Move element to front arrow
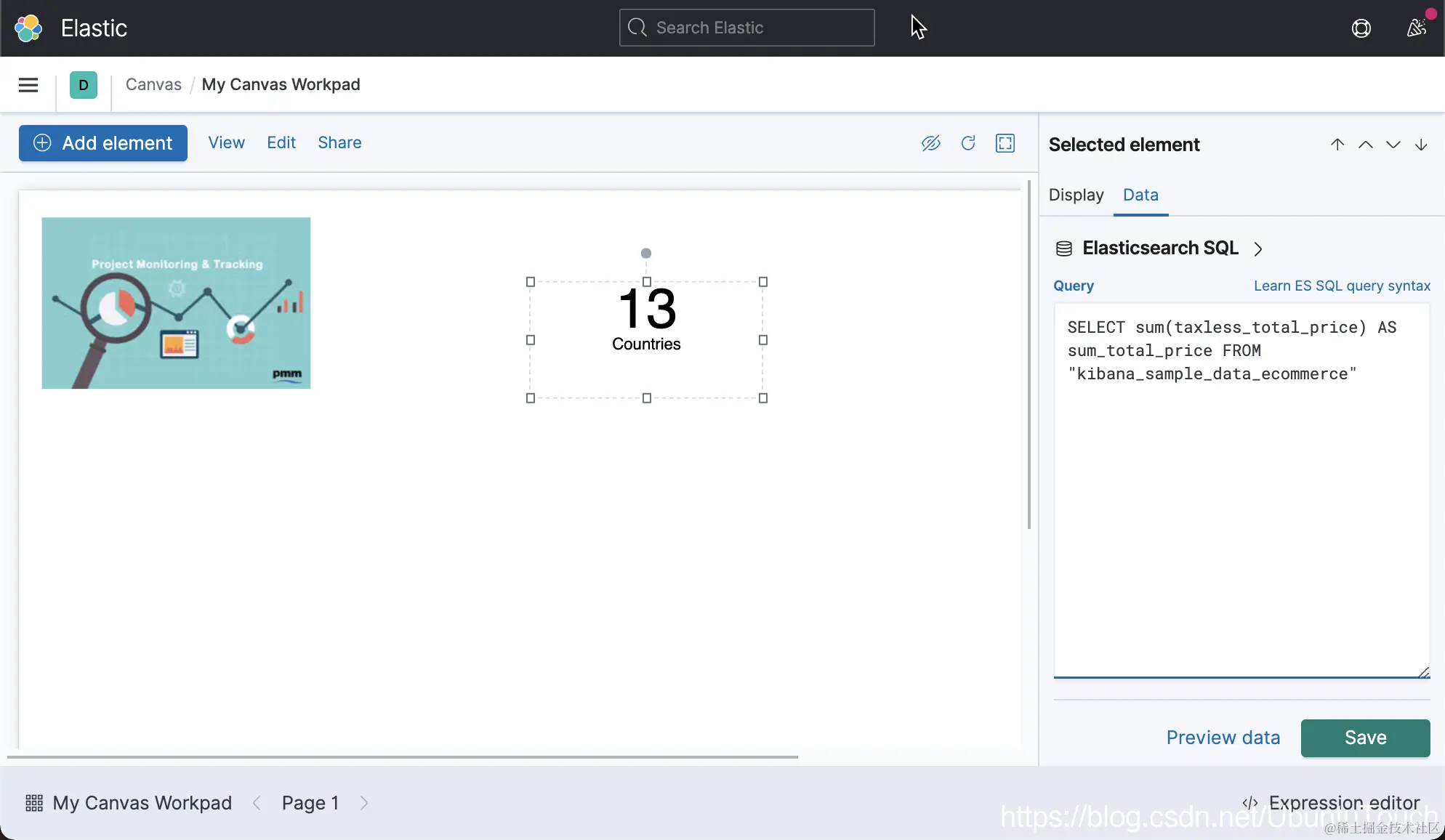Image resolution: width=1445 pixels, height=840 pixels. pos(1337,145)
